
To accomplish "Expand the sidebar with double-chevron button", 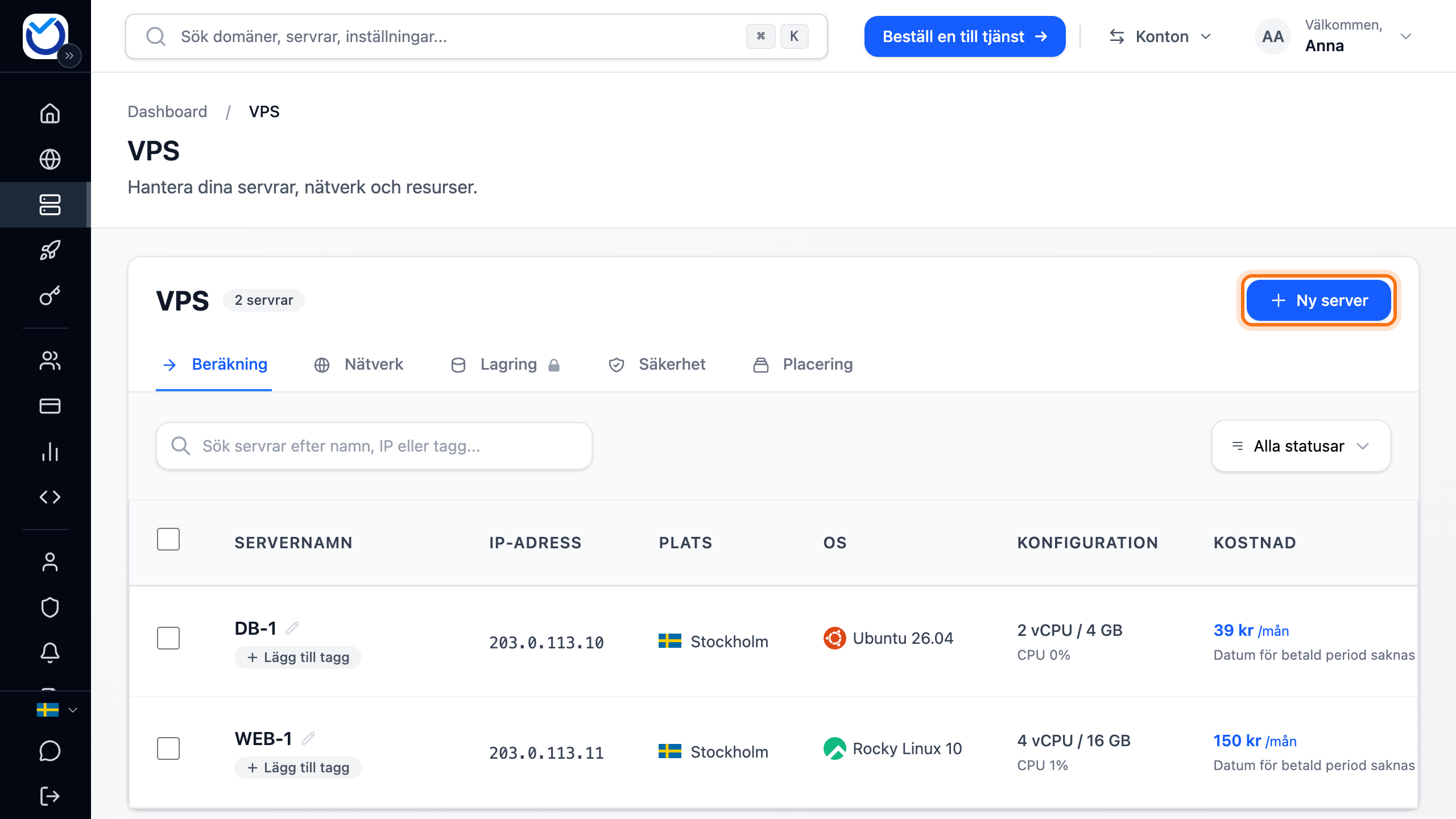I will [x=69, y=56].
